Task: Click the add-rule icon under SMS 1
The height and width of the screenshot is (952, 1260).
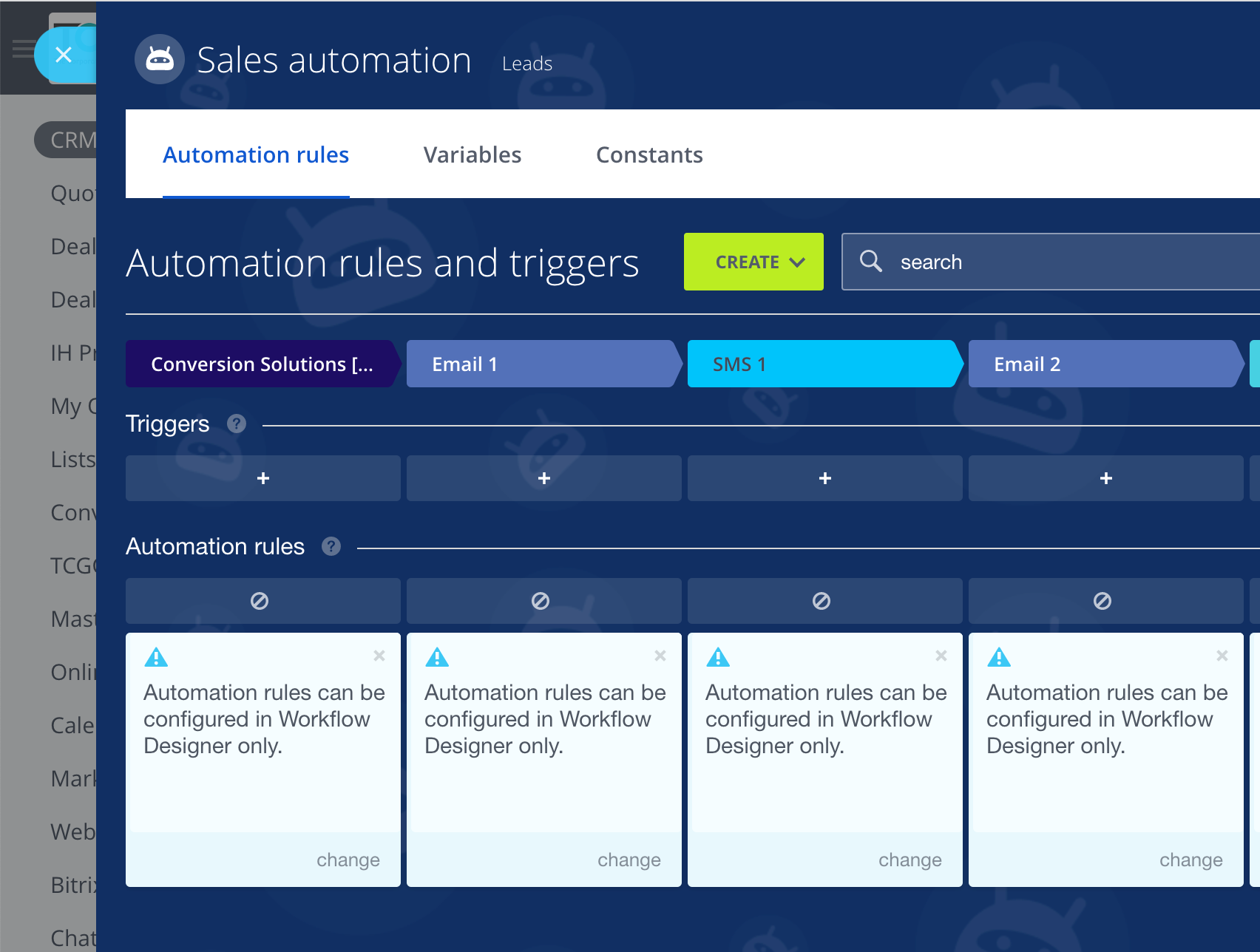Action: (821, 601)
